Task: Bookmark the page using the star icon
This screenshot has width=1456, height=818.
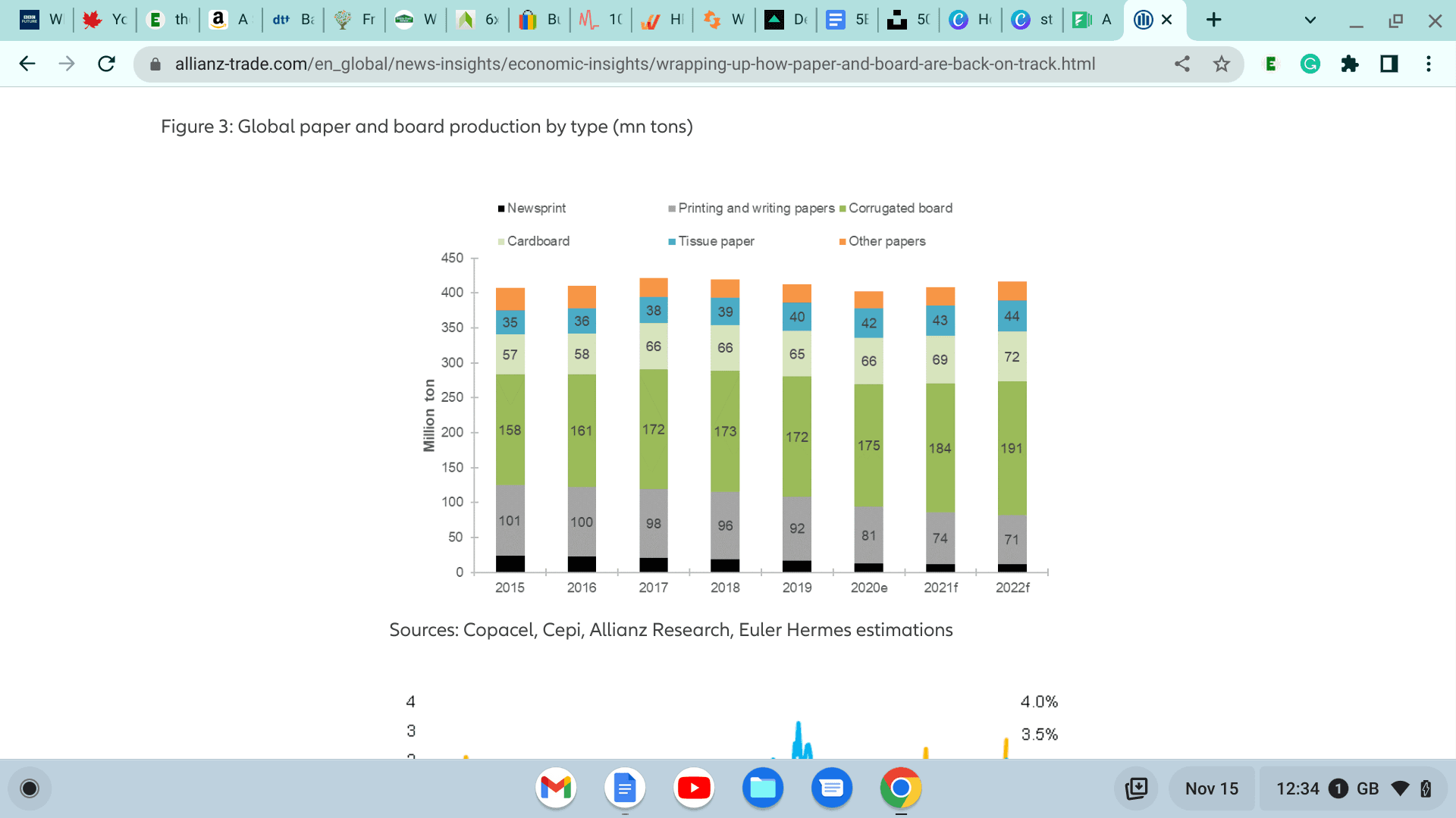Action: [x=1222, y=64]
